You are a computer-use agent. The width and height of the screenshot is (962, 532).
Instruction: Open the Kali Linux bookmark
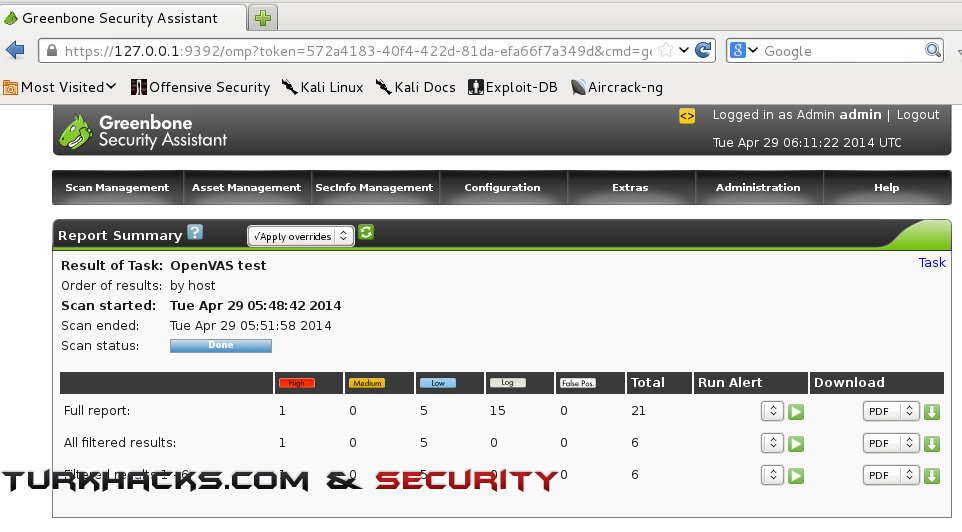[323, 87]
